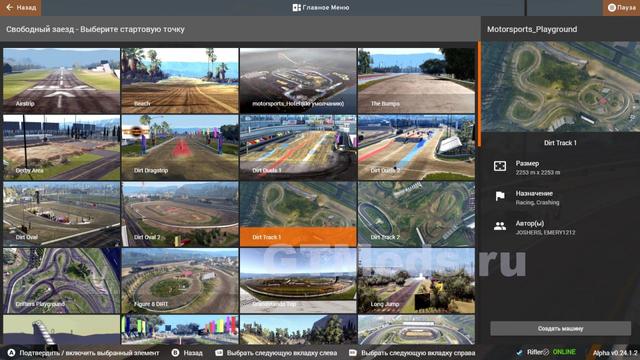
Task: Select the highlighted Dirt Track 1 tile
Action: tap(298, 214)
